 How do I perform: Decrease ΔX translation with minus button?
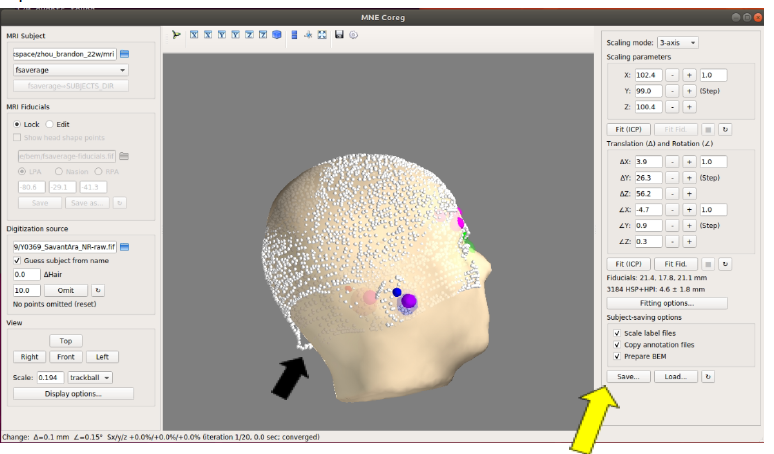(672, 161)
